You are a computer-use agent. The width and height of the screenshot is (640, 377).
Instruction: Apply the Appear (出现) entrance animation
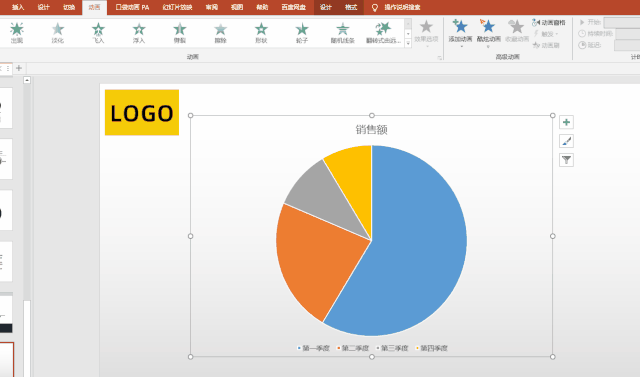(x=17, y=33)
